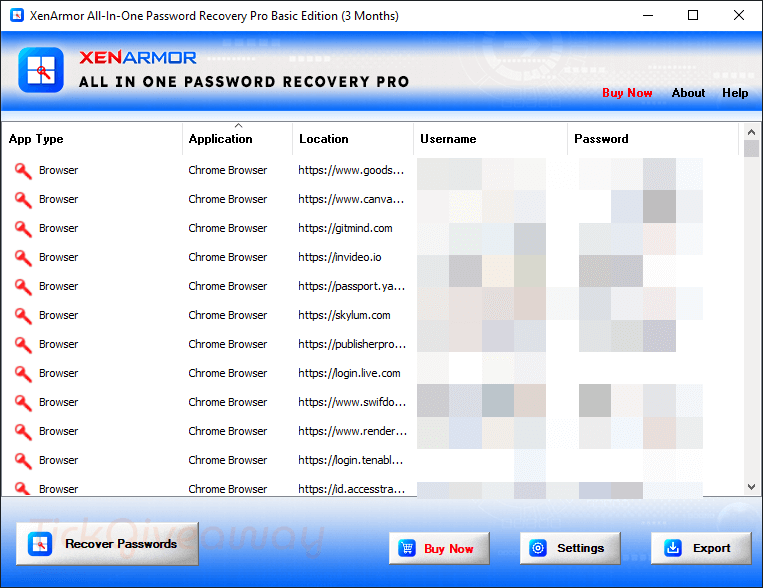Sort by App Type column header
The width and height of the screenshot is (763, 588).
point(92,139)
